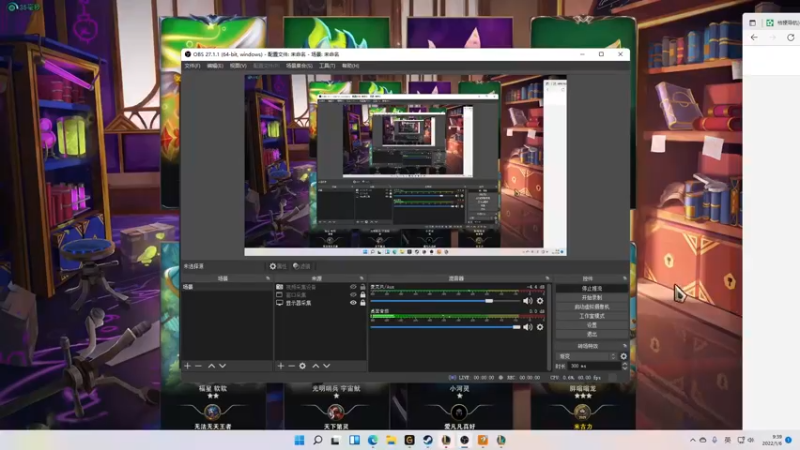Open Microsoft Edge from taskbar

[373, 440]
